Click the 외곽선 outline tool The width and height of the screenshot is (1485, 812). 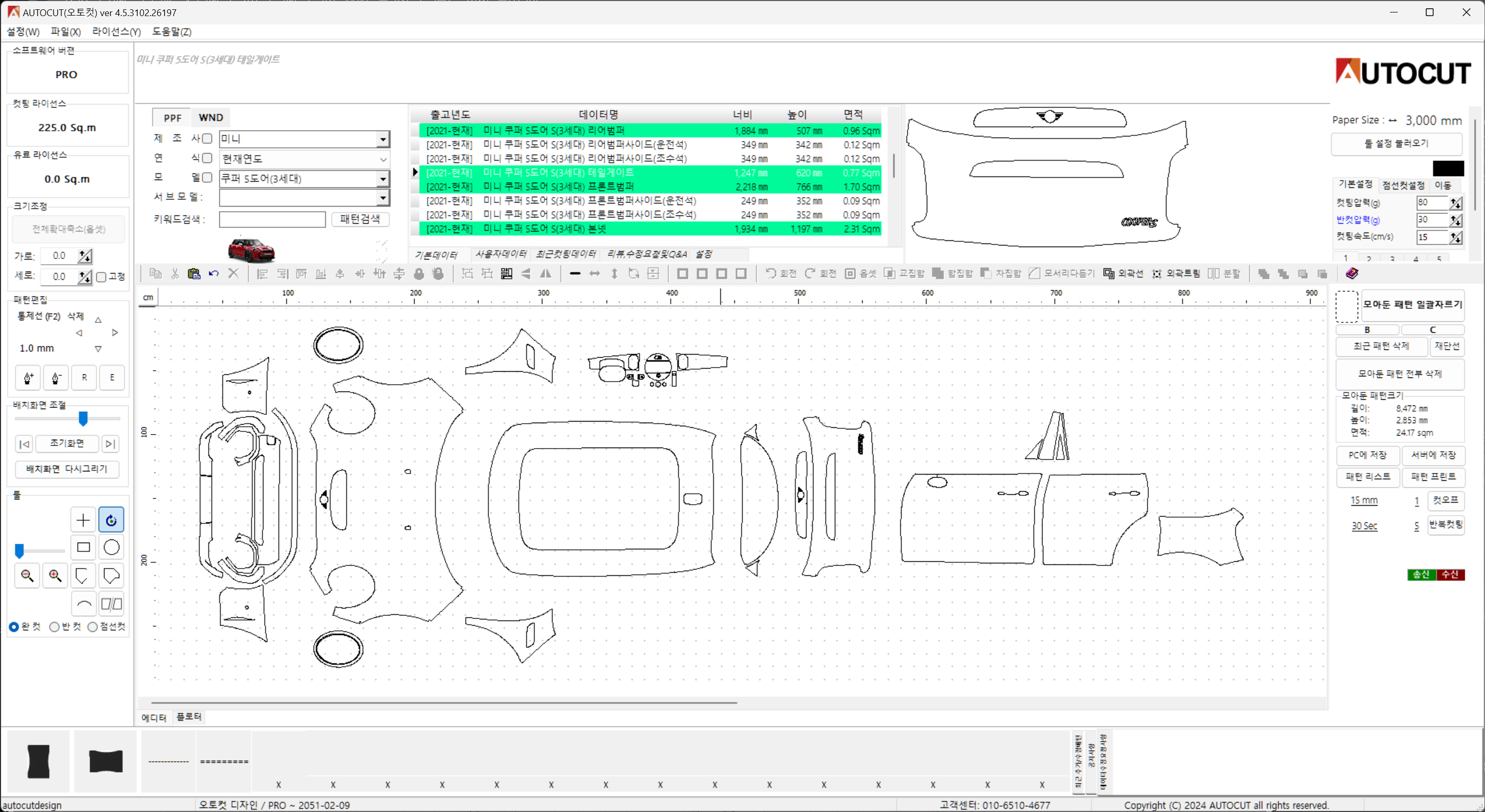pyautogui.click(x=1123, y=274)
